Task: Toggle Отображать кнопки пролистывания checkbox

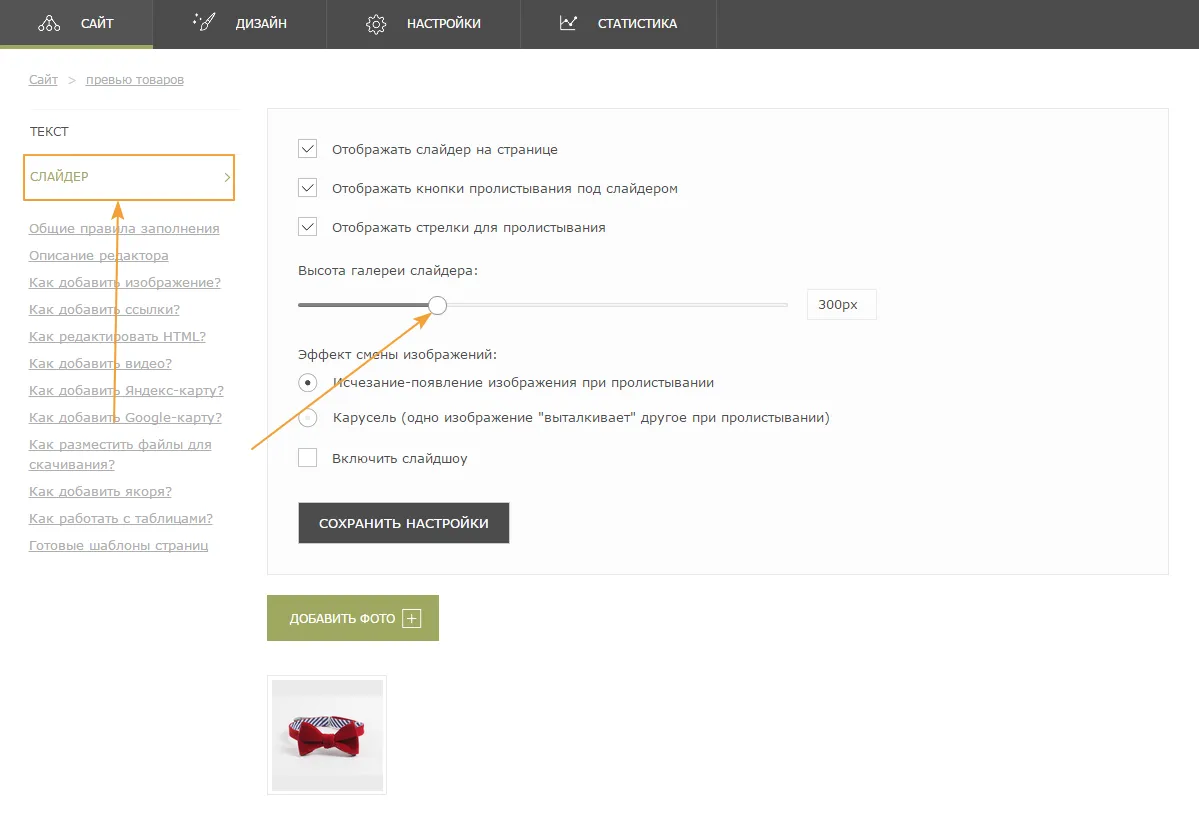Action: [x=307, y=187]
